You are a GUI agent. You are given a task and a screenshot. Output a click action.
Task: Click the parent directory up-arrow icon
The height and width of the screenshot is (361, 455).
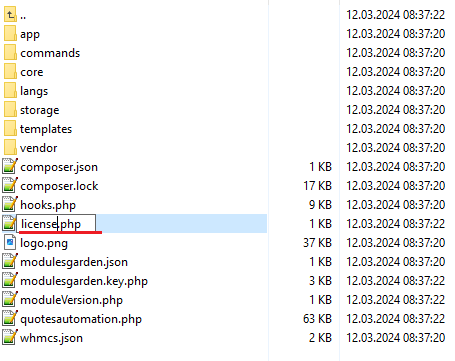click(x=10, y=15)
